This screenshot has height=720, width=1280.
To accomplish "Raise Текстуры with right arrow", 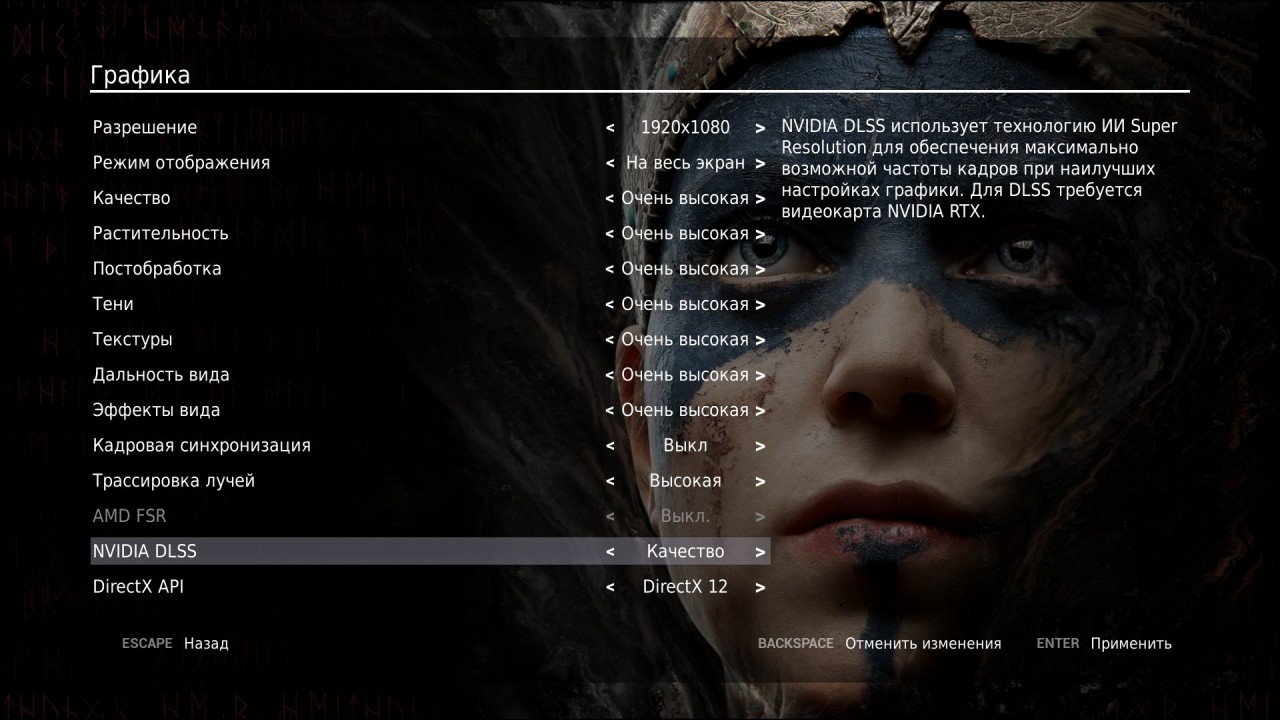I will [760, 340].
